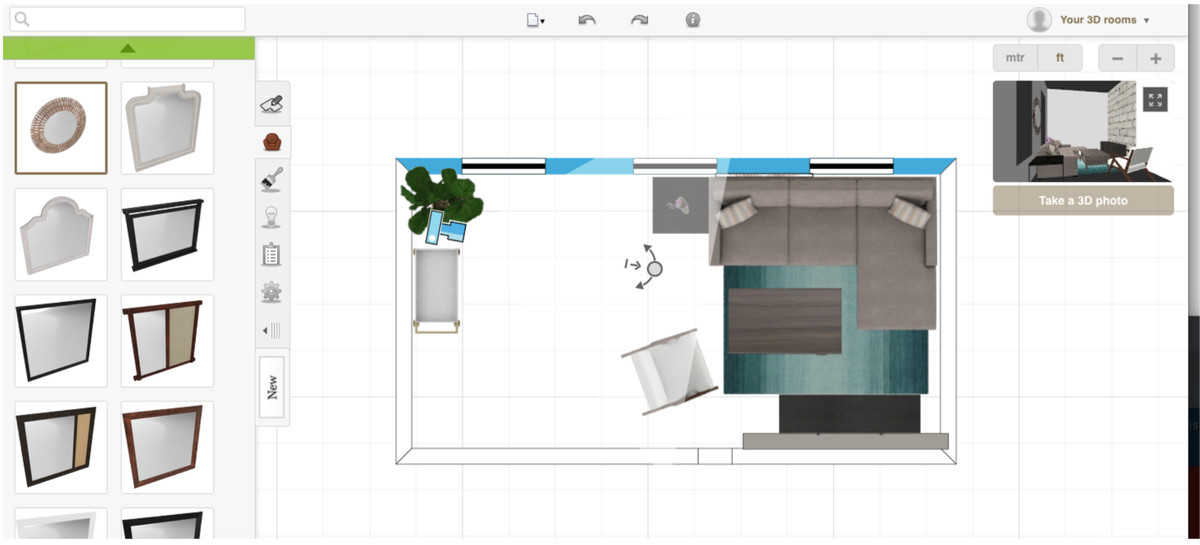This screenshot has height=545, width=1200.
Task: Open the clipboard list tool
Action: tap(271, 254)
